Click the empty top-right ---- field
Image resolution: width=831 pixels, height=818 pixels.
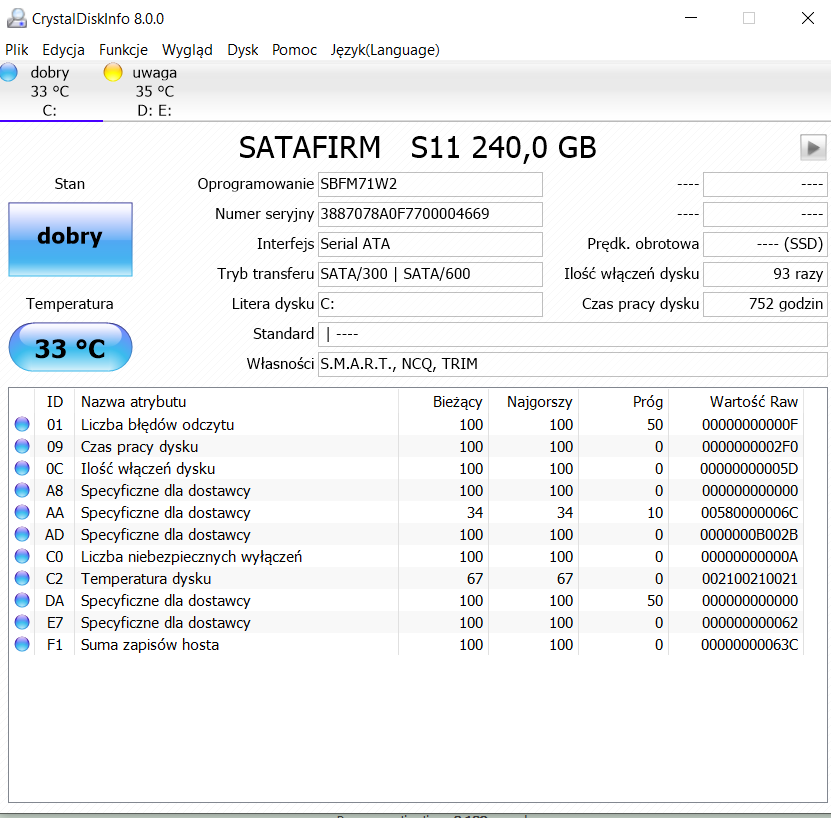point(765,184)
